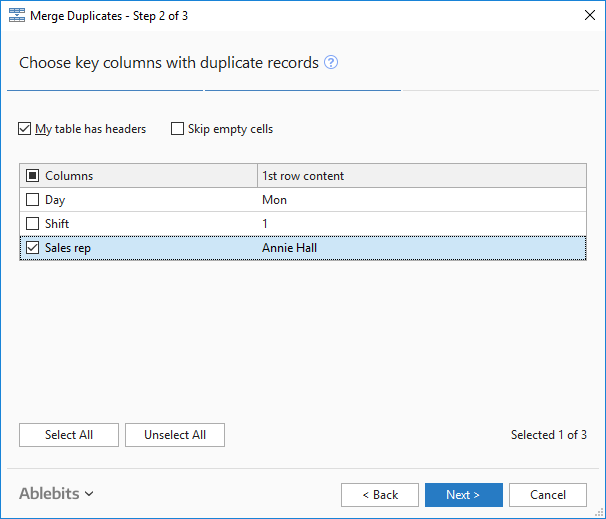
Task: Close the Merge Duplicates dialog
Action: (590, 15)
